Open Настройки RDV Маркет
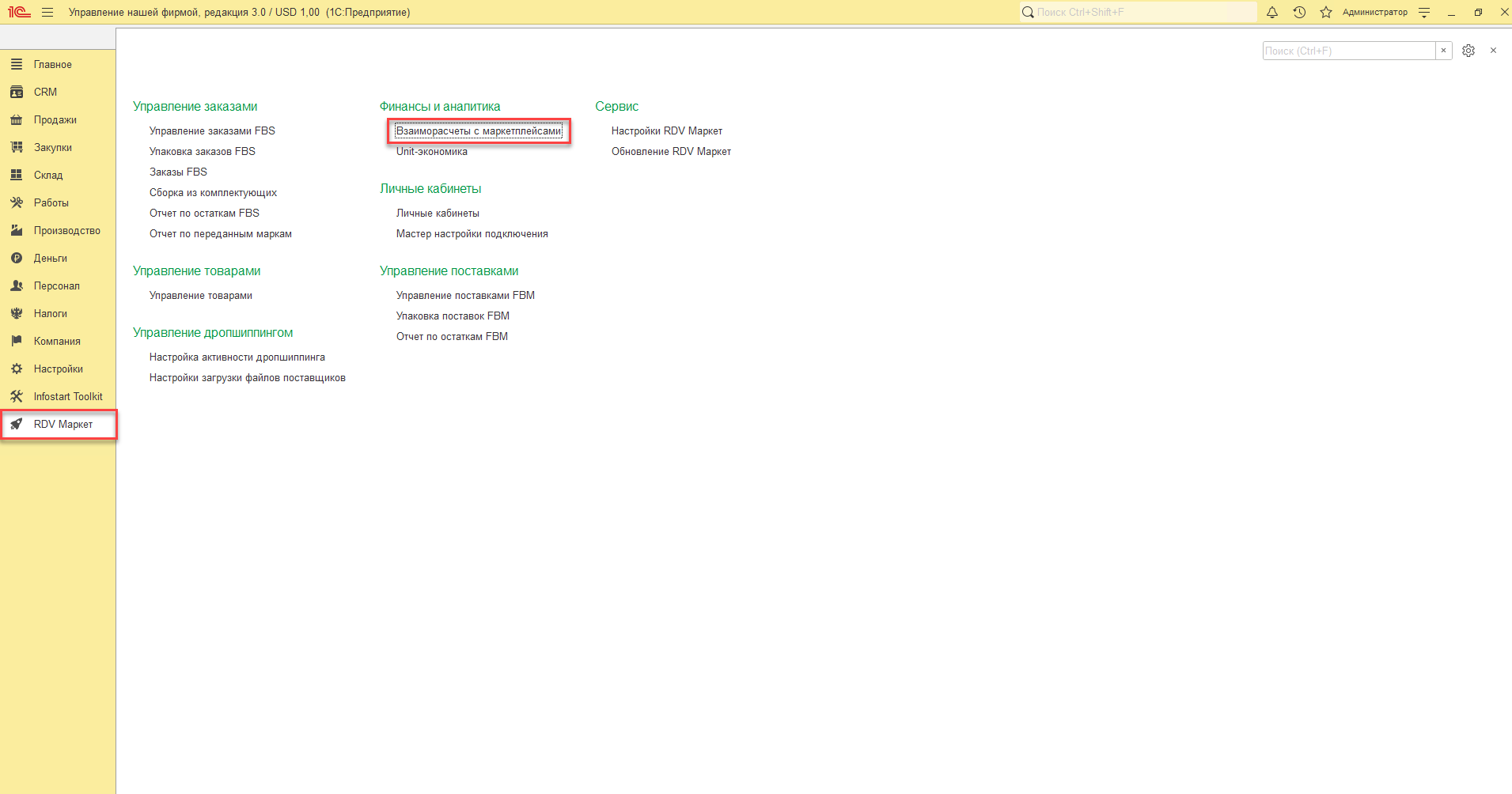 (667, 130)
